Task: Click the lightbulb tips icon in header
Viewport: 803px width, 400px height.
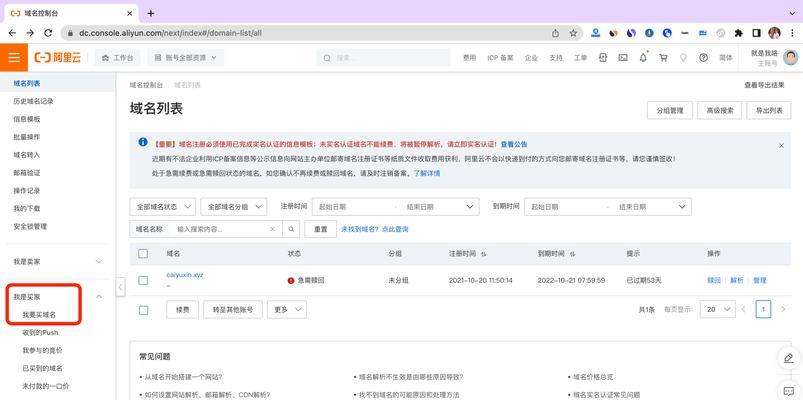Action: coord(683,58)
